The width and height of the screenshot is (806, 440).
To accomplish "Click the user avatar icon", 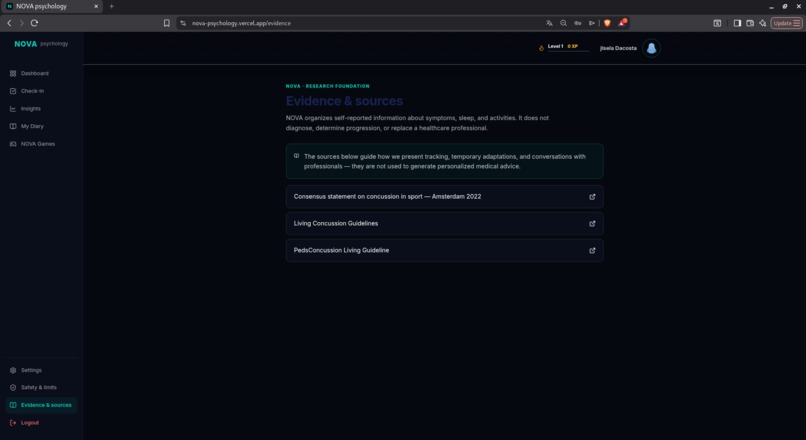I will 651,48.
